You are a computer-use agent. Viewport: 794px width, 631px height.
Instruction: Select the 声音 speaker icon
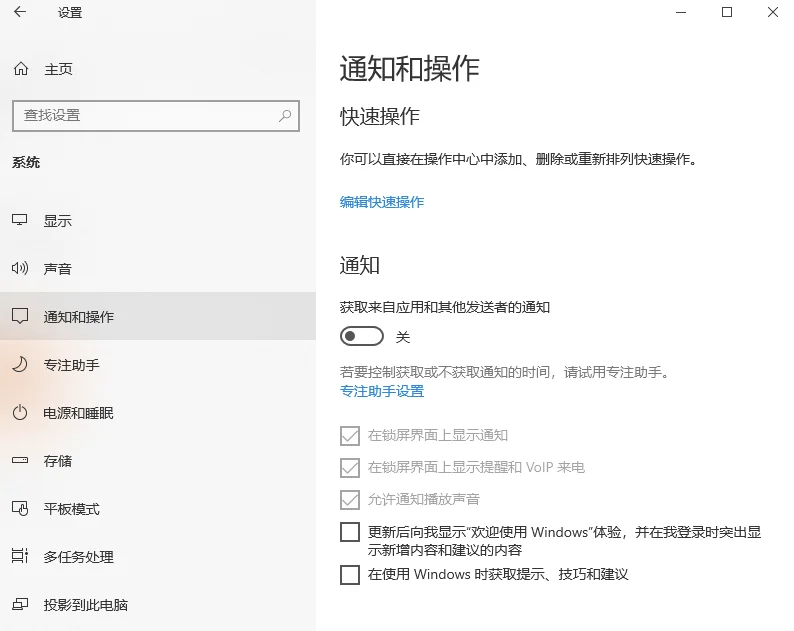[20, 268]
